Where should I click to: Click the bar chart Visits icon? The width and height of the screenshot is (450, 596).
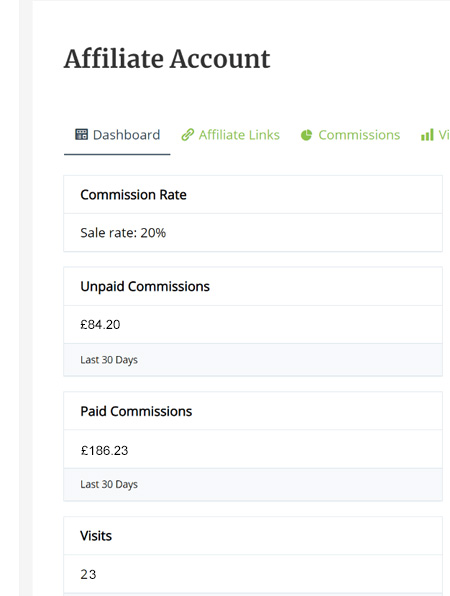pyautogui.click(x=427, y=135)
